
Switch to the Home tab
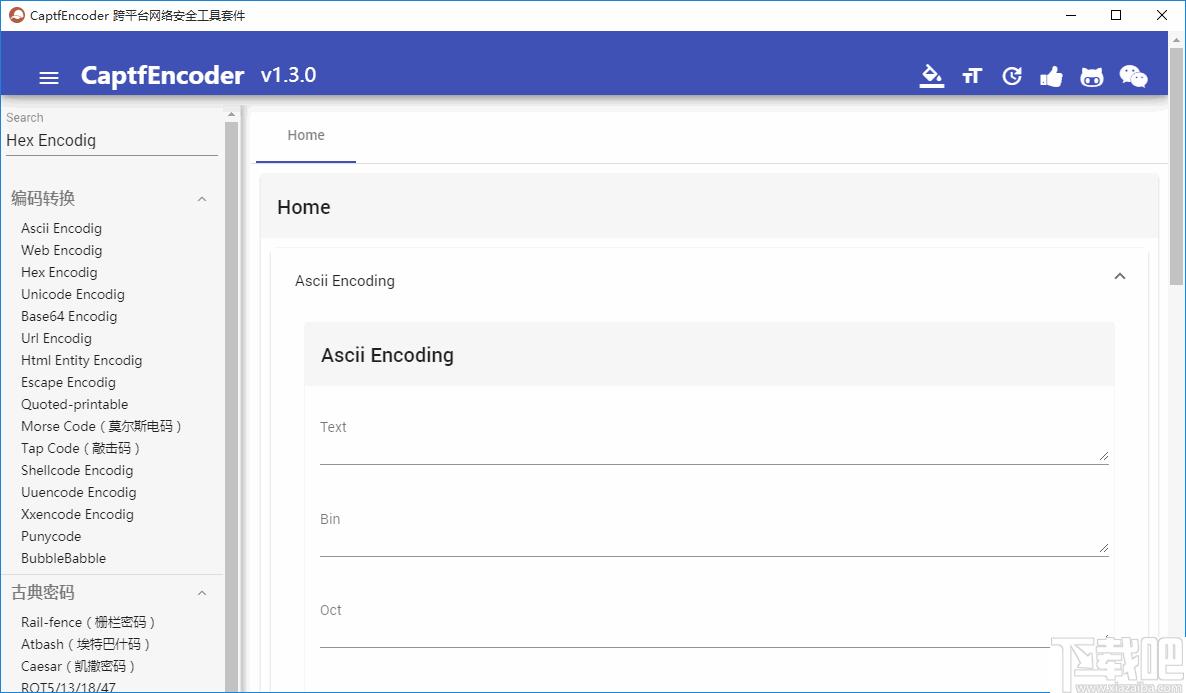click(306, 135)
